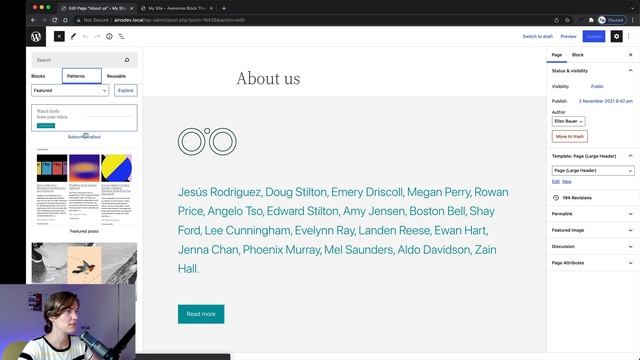Open 104 Revisions
This screenshot has height=360, width=640.
577,198
